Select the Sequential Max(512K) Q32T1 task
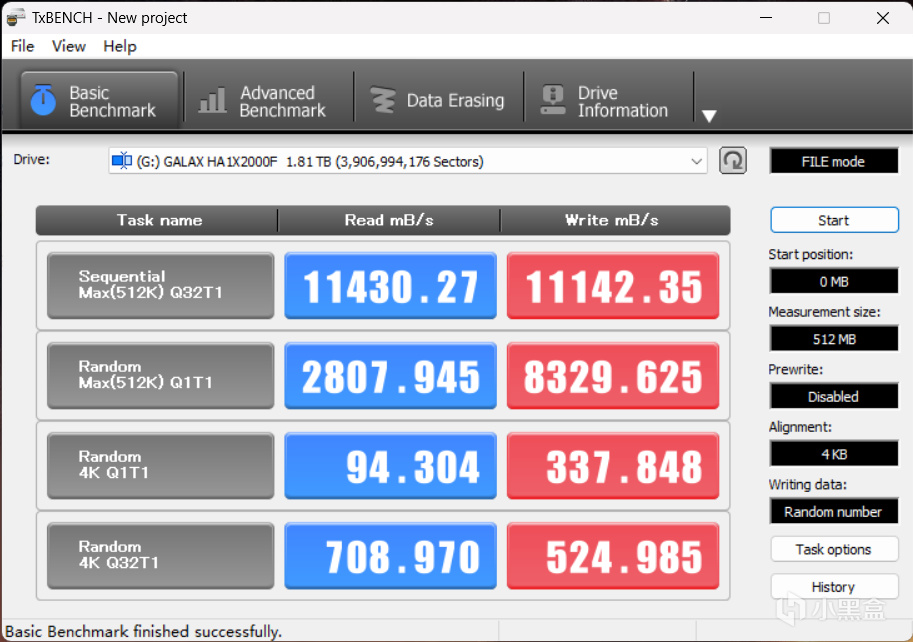The image size is (913, 642). [161, 285]
